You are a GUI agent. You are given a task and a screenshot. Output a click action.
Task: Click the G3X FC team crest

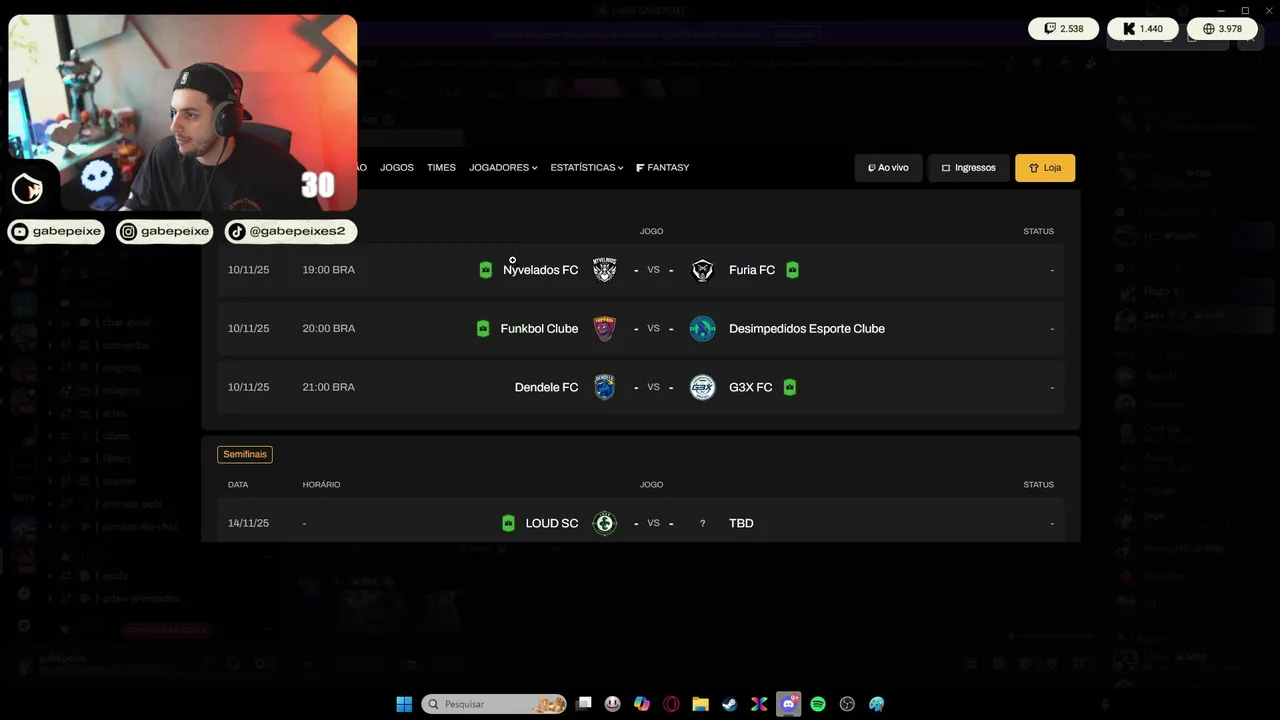click(703, 387)
